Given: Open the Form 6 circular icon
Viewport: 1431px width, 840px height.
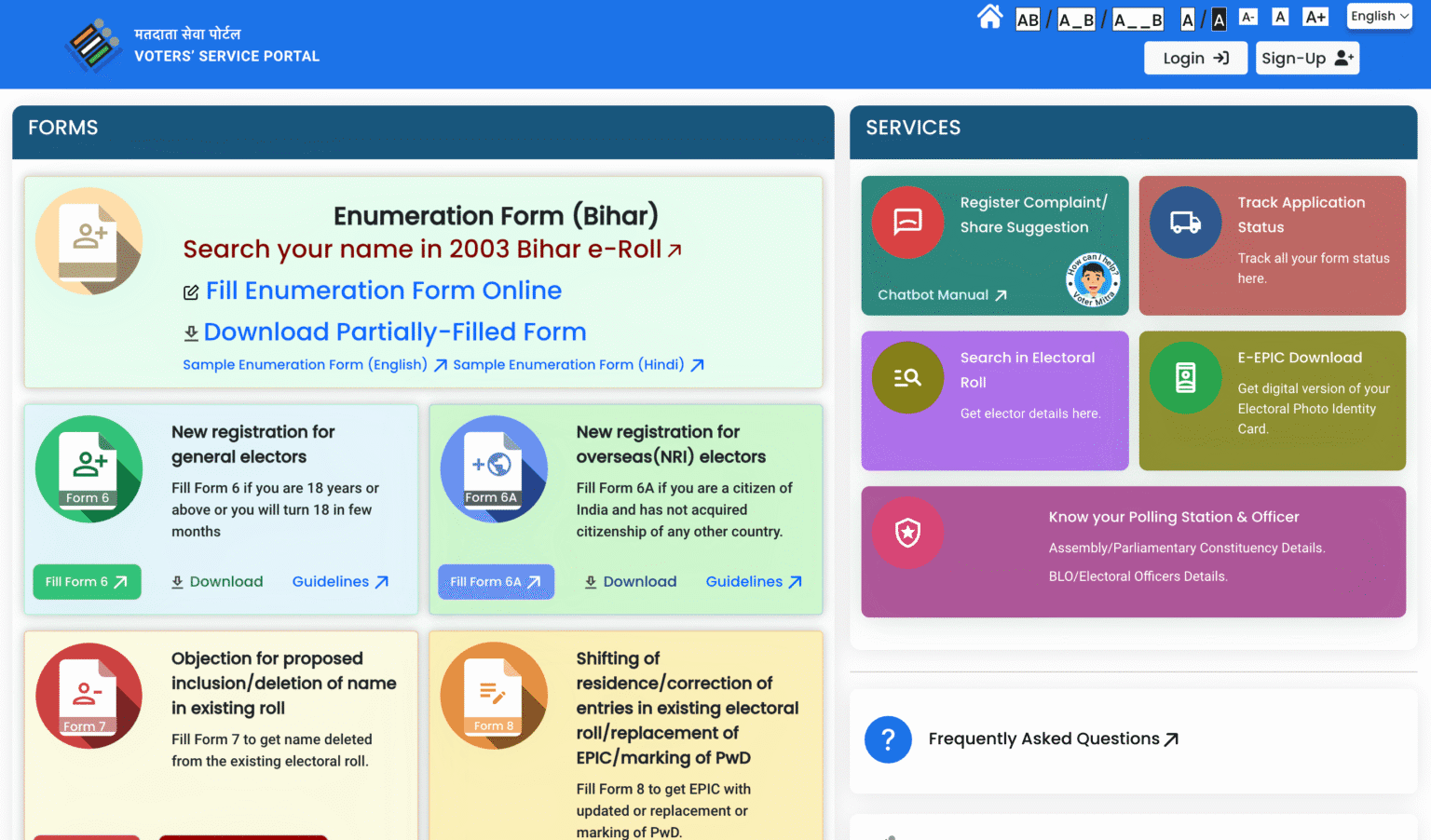Looking at the screenshot, I should coord(89,468).
